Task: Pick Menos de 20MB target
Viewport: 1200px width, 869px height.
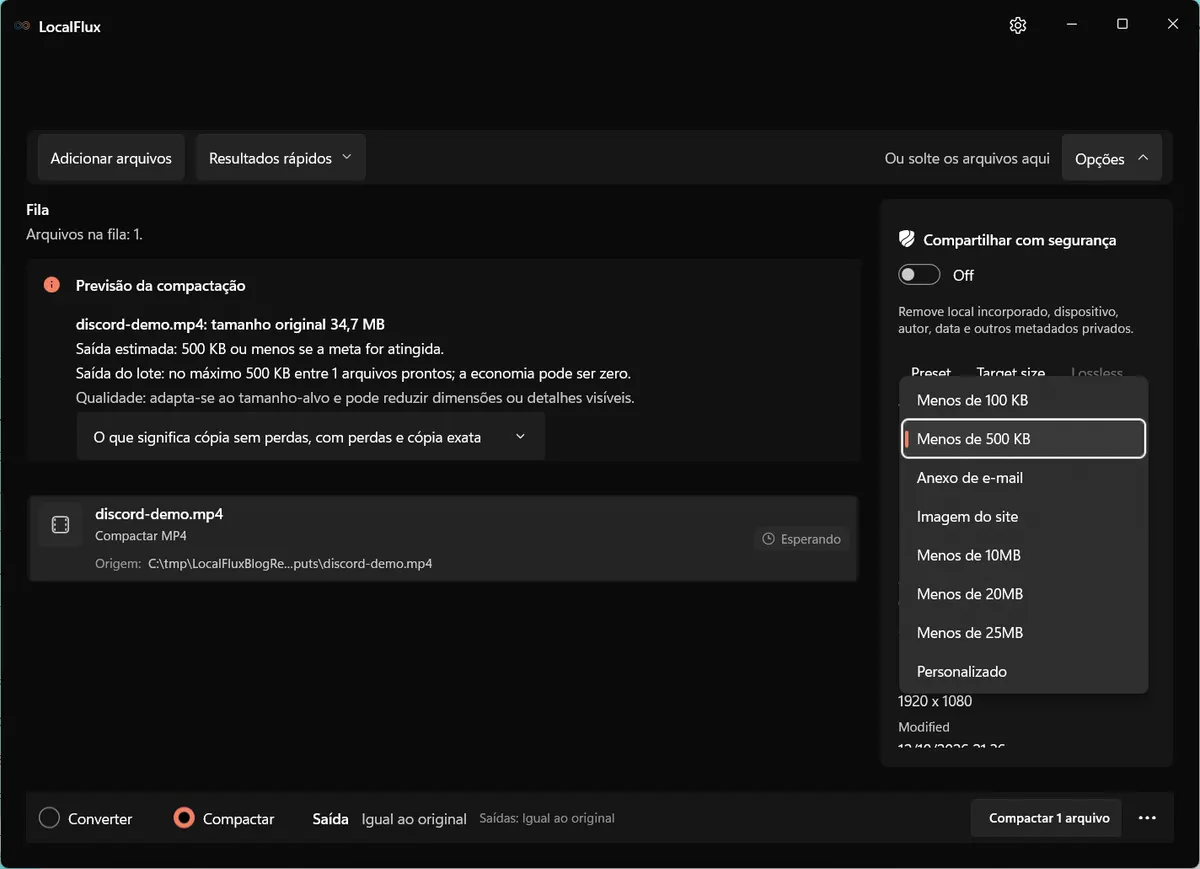Action: pos(1023,594)
